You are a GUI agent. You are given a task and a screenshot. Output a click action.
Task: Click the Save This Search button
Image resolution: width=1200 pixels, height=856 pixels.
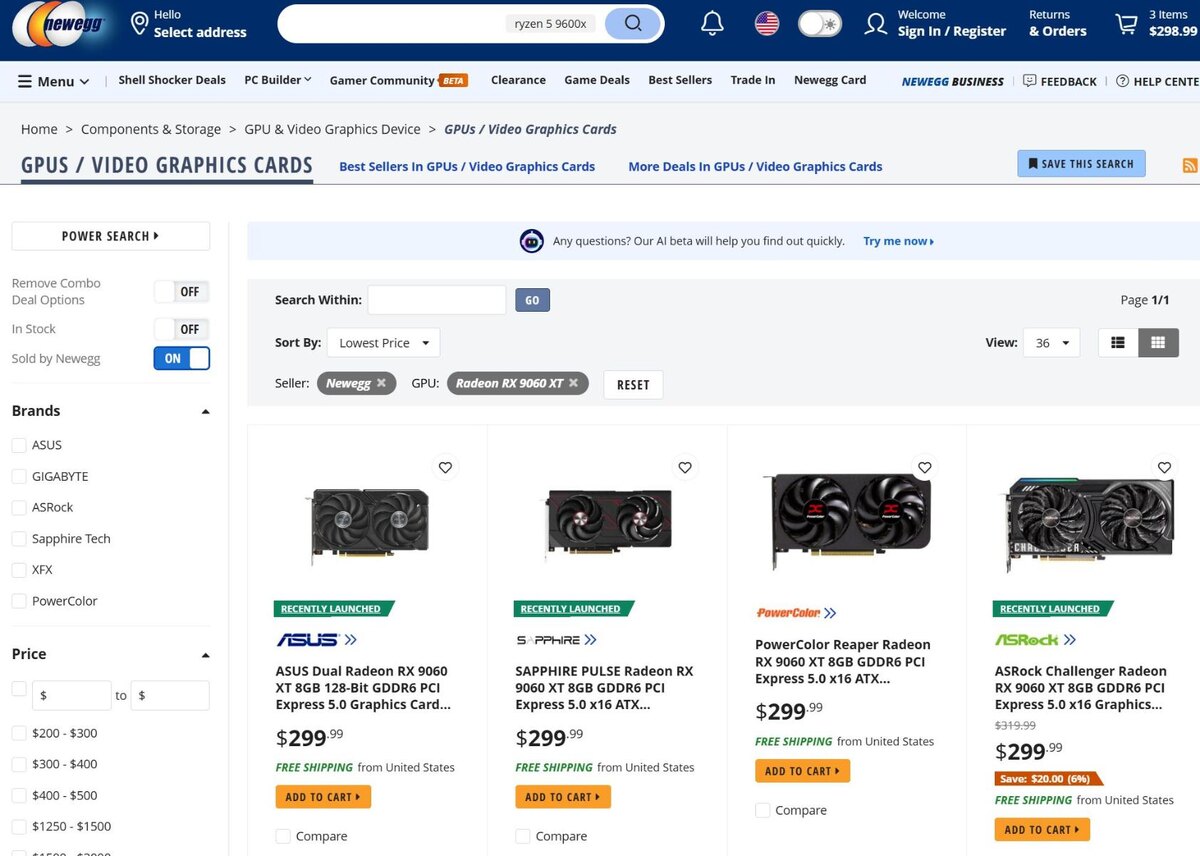click(x=1081, y=164)
